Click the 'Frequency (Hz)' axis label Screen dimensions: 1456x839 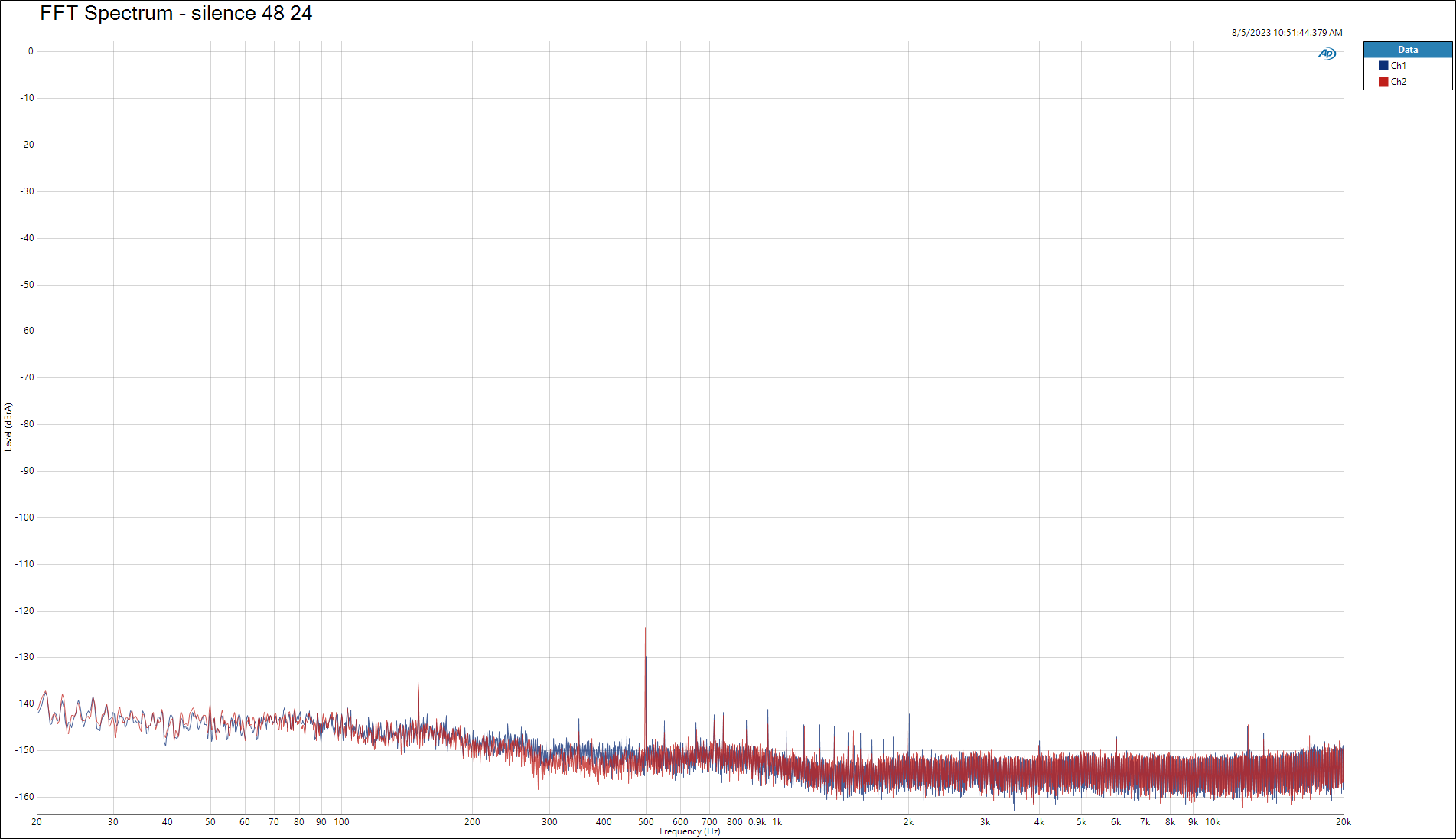689,831
